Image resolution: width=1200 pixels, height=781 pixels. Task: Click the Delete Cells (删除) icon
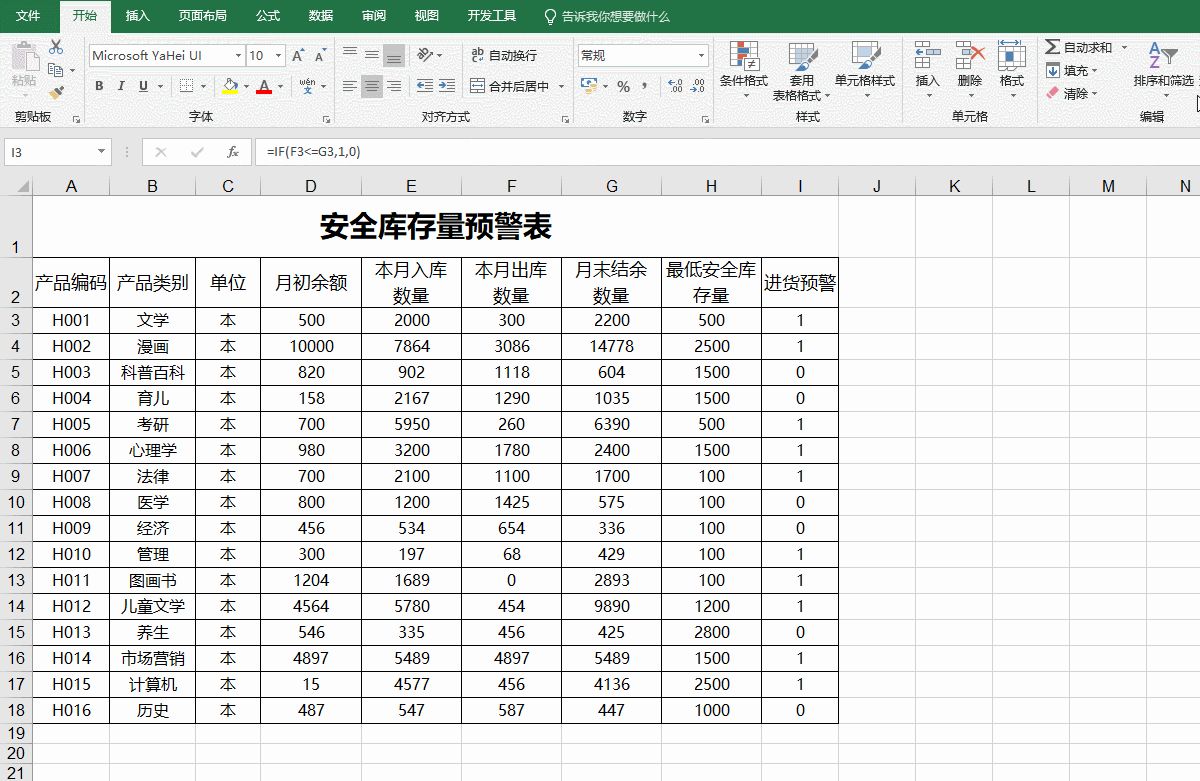[x=969, y=60]
